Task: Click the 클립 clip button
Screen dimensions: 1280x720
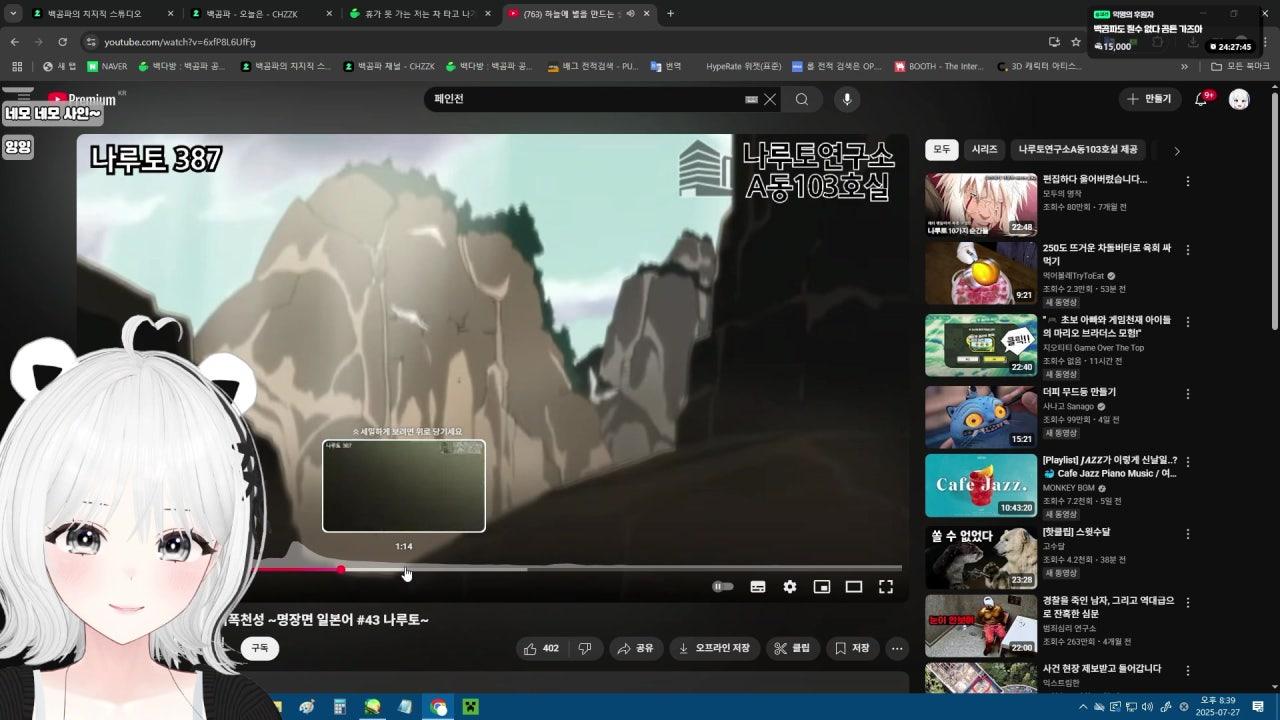Action: tap(793, 648)
